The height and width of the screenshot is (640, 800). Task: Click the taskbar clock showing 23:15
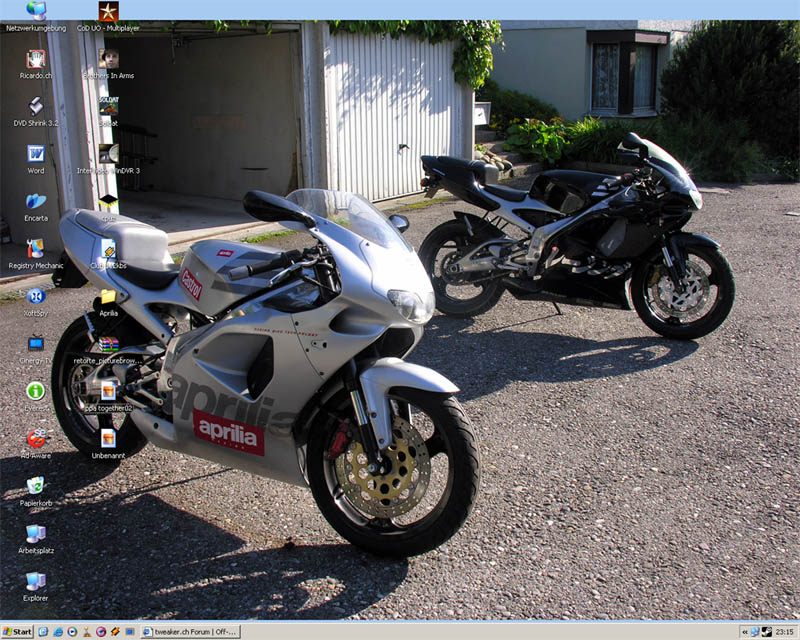click(x=785, y=632)
